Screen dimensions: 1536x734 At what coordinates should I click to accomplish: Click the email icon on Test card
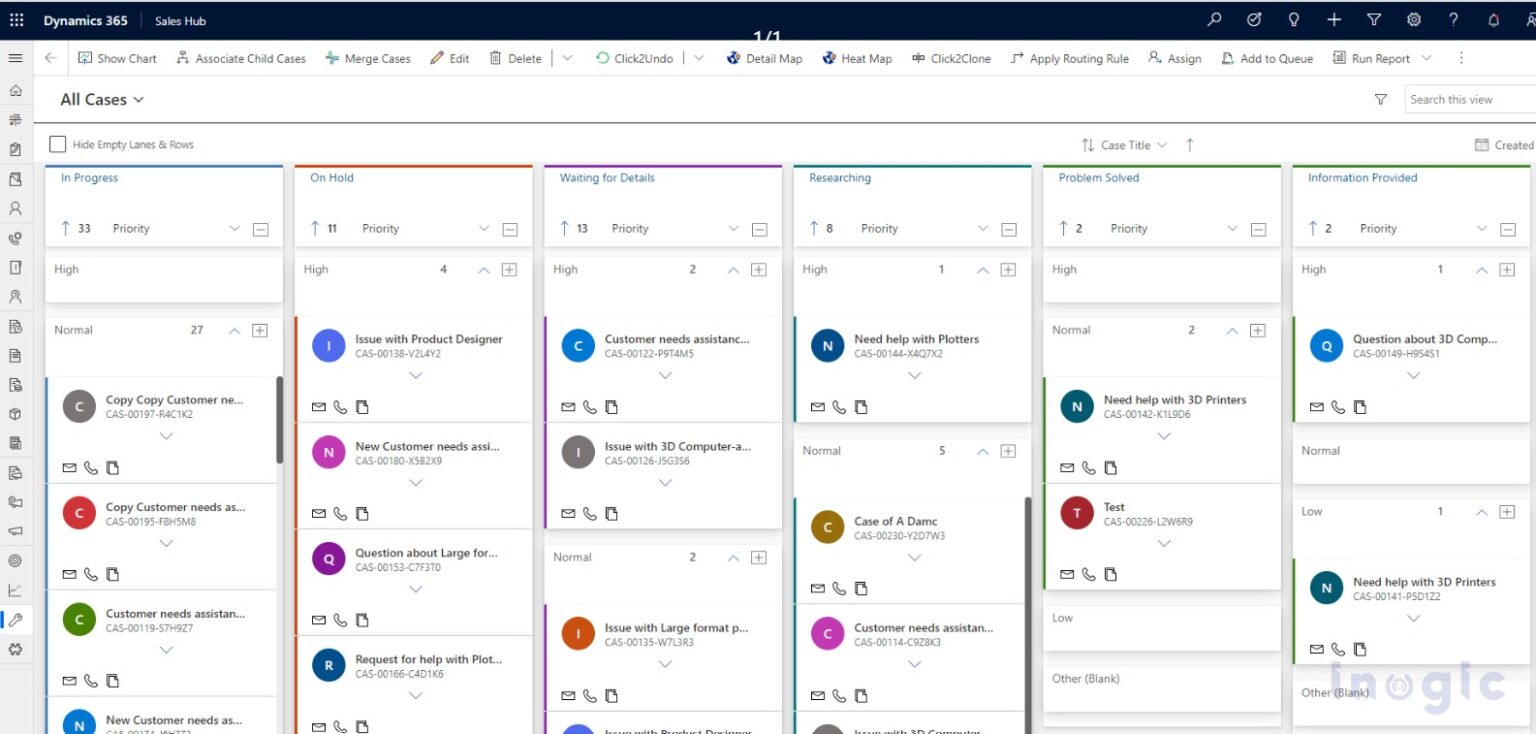1067,575
